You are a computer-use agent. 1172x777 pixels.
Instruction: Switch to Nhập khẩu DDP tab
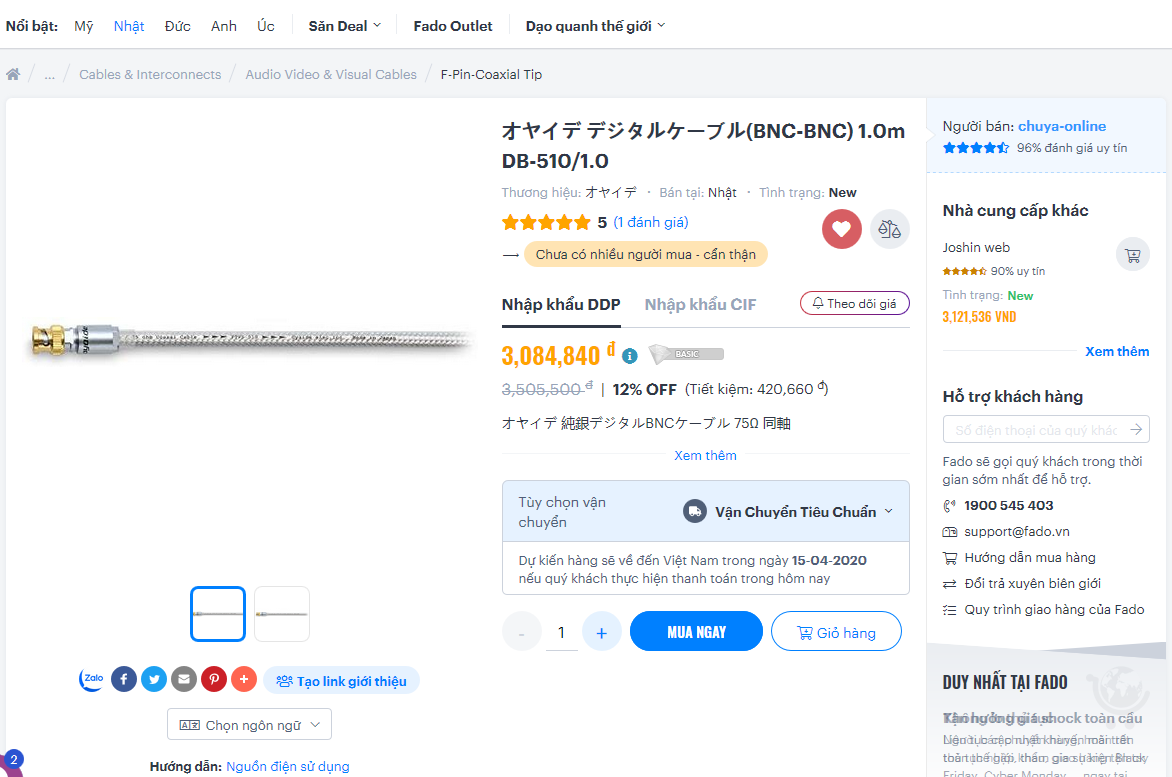pyautogui.click(x=561, y=305)
